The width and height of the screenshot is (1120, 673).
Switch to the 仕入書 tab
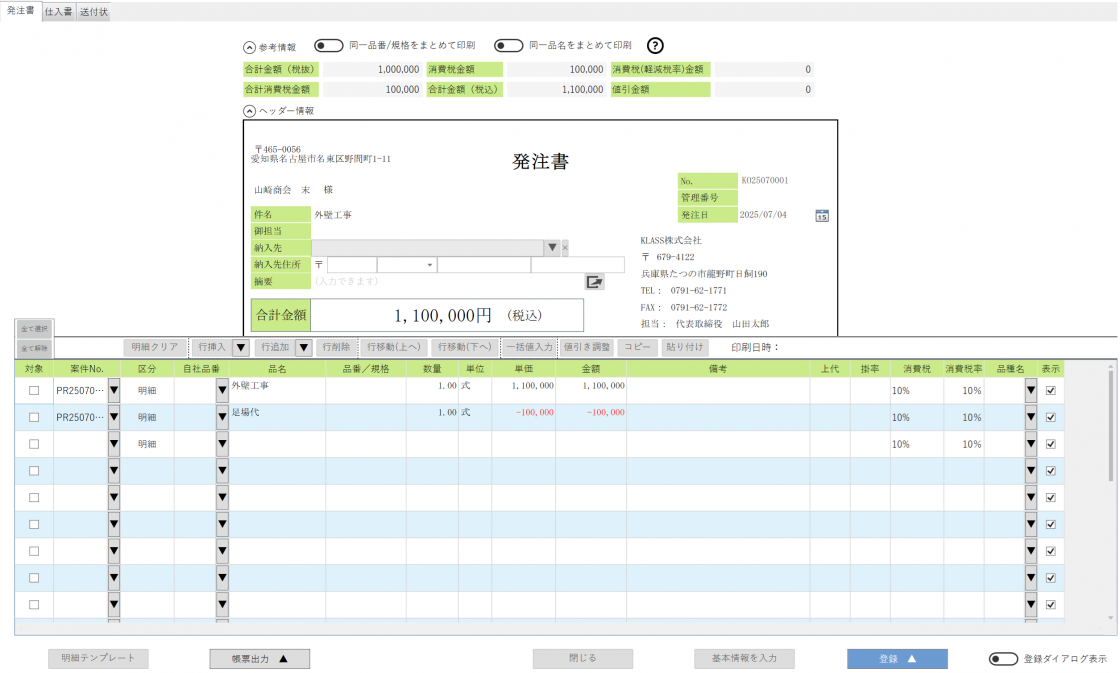tap(58, 12)
